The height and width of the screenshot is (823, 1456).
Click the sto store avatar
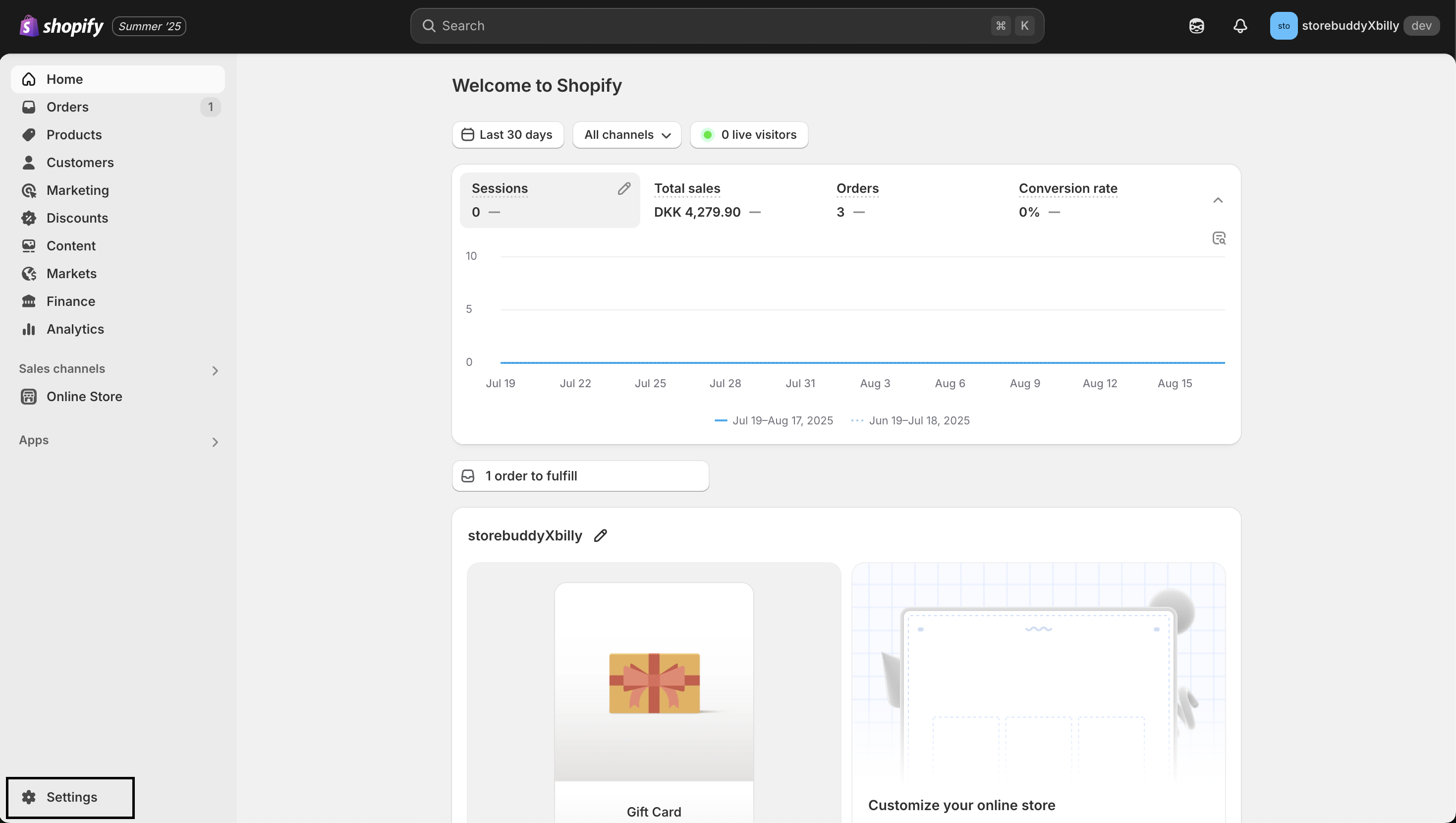pyautogui.click(x=1284, y=25)
